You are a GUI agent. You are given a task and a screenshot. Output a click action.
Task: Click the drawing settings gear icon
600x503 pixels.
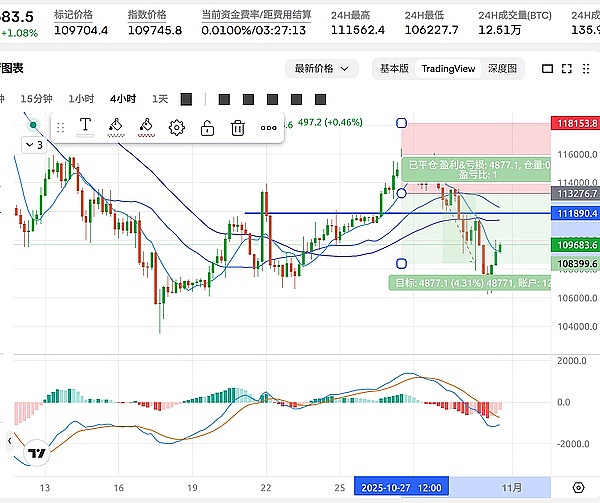[177, 127]
